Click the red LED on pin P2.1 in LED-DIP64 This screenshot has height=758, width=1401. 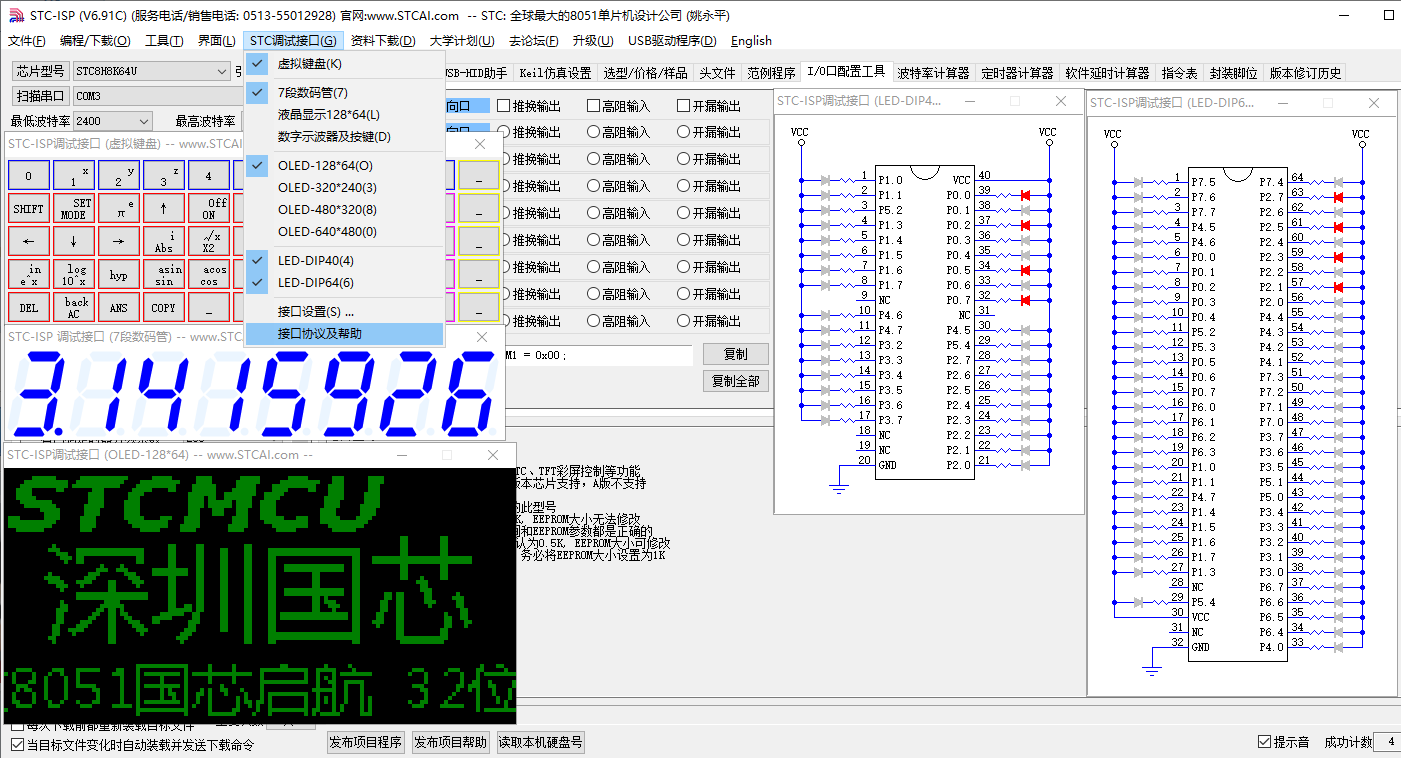(1338, 287)
